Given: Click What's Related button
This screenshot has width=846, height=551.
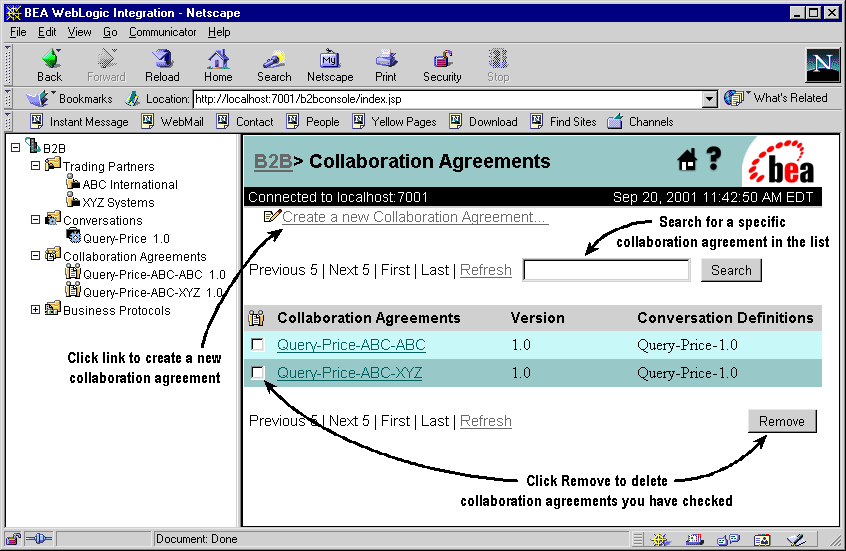Looking at the screenshot, I should coord(776,98).
